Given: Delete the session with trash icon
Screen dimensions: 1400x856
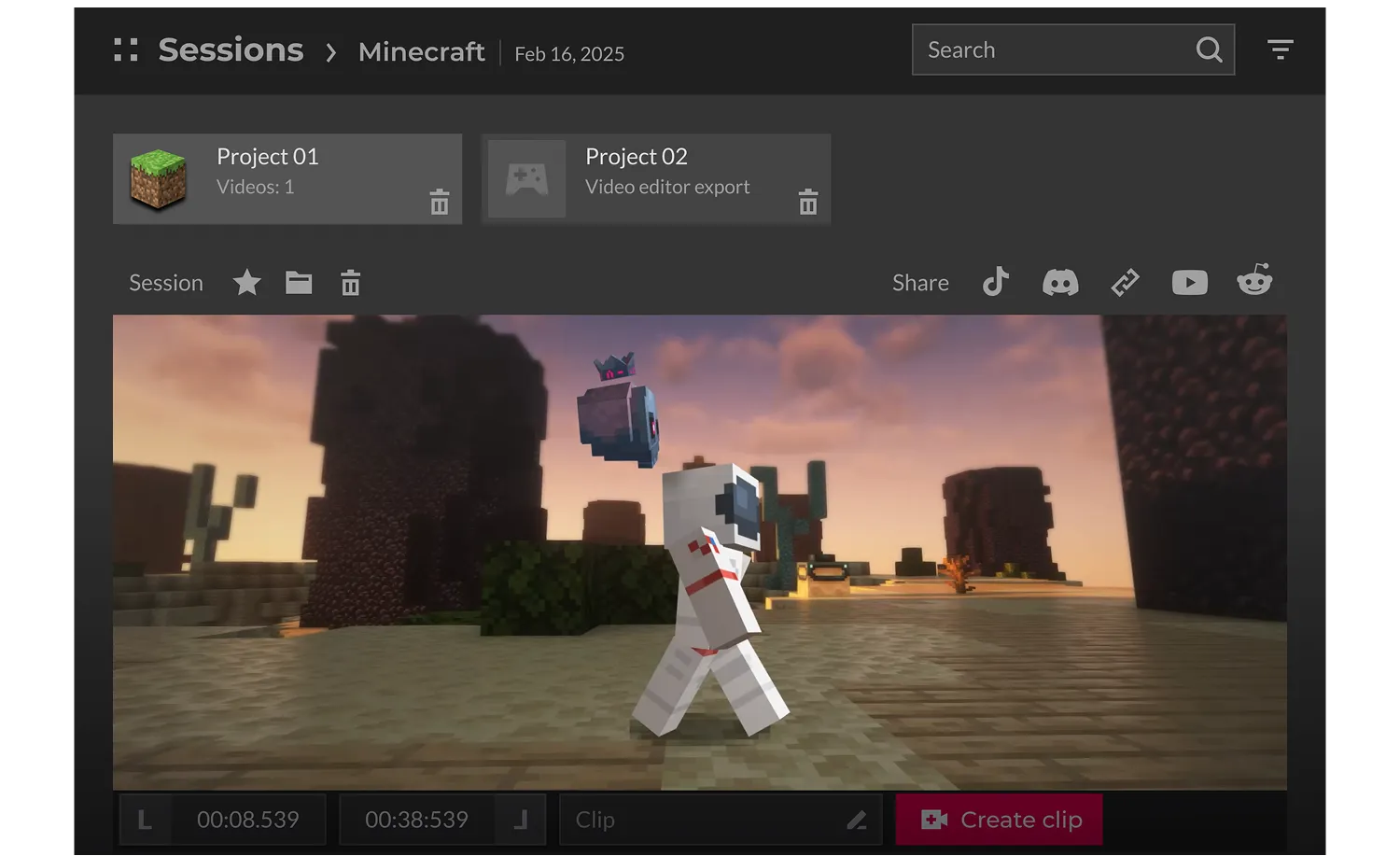Looking at the screenshot, I should point(350,282).
